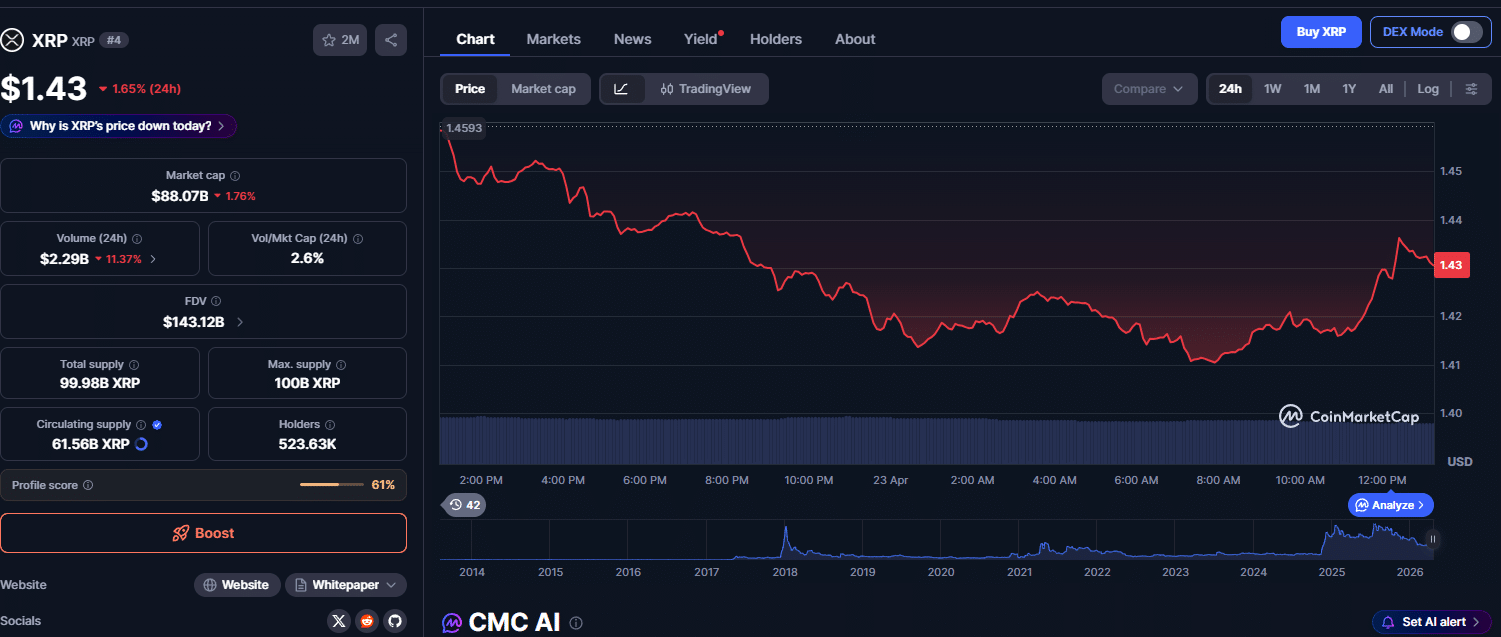The height and width of the screenshot is (637, 1501).
Task: Open the Reddit social link
Action: point(367,621)
